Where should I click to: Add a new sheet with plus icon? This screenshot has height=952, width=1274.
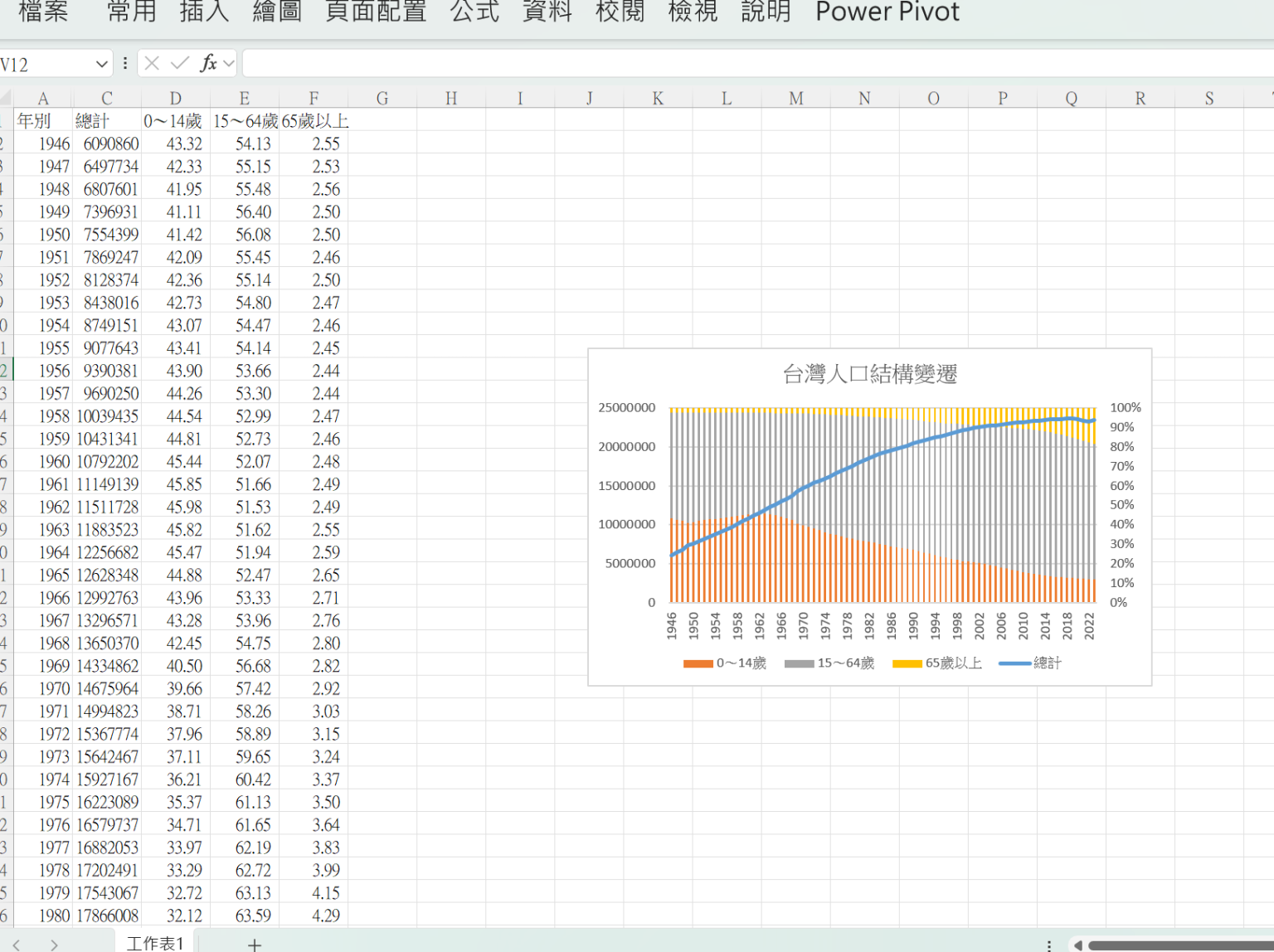click(x=255, y=944)
